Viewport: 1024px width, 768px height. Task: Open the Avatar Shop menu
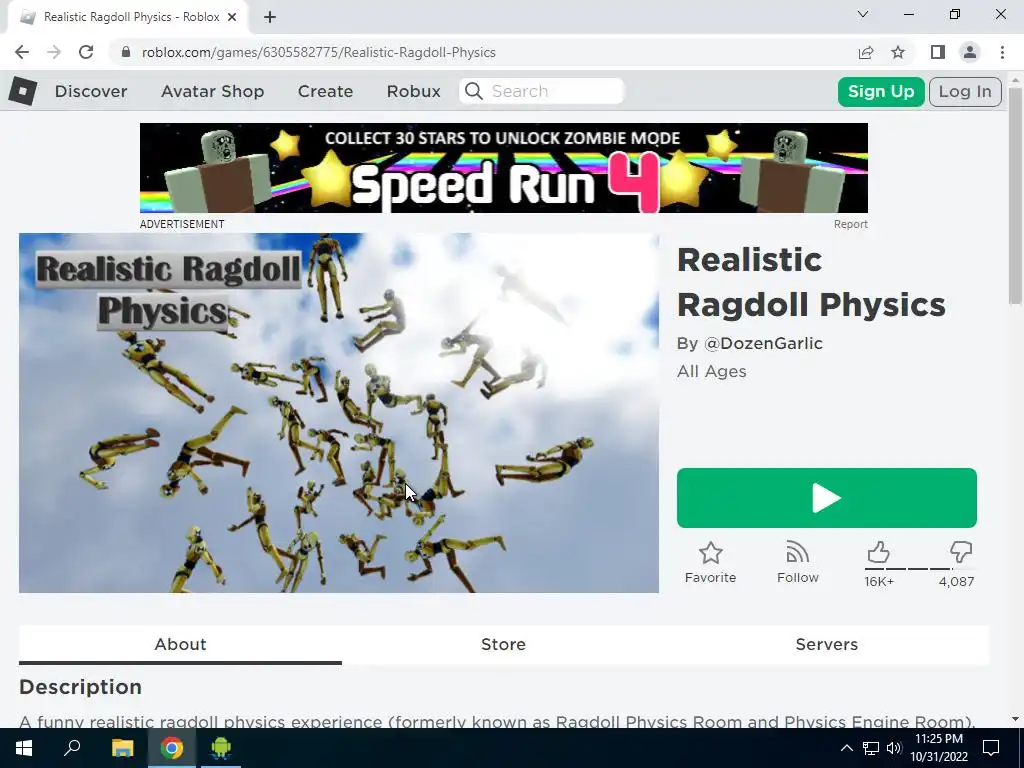coord(212,91)
